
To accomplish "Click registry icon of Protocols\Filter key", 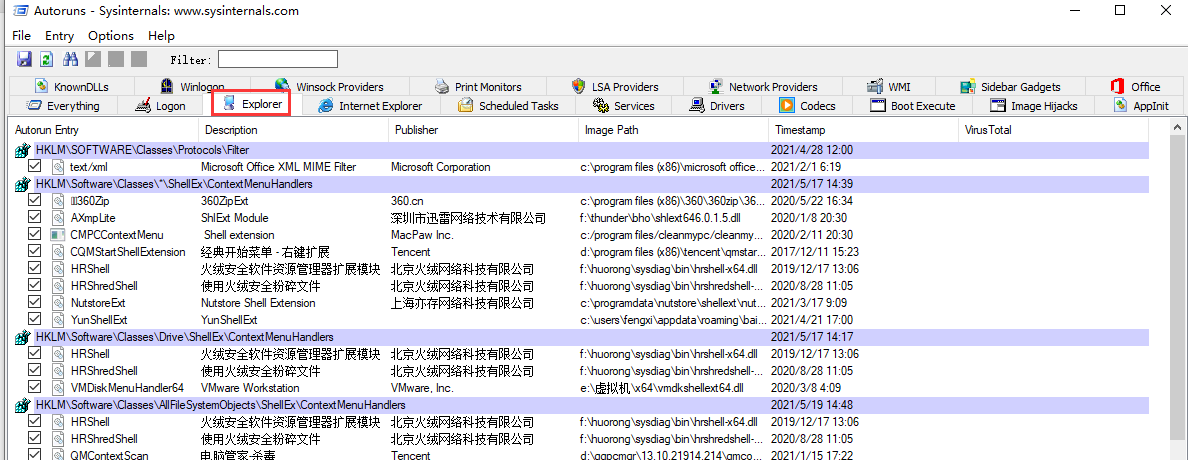I will pyautogui.click(x=23, y=150).
